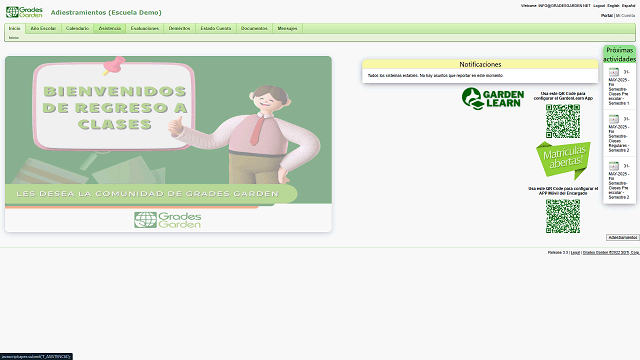Click the Matrículas abertas badge
The width and height of the screenshot is (640, 360).
point(564,160)
